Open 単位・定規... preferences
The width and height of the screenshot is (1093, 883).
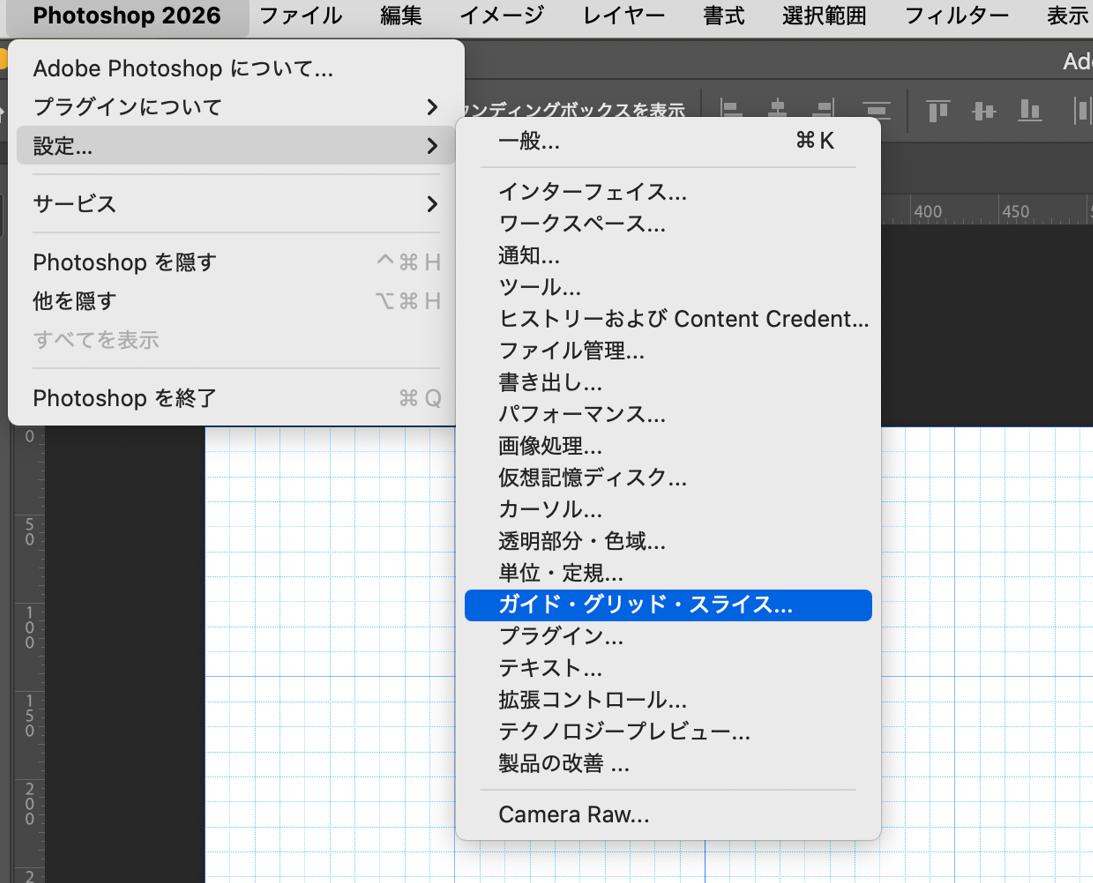(x=668, y=573)
